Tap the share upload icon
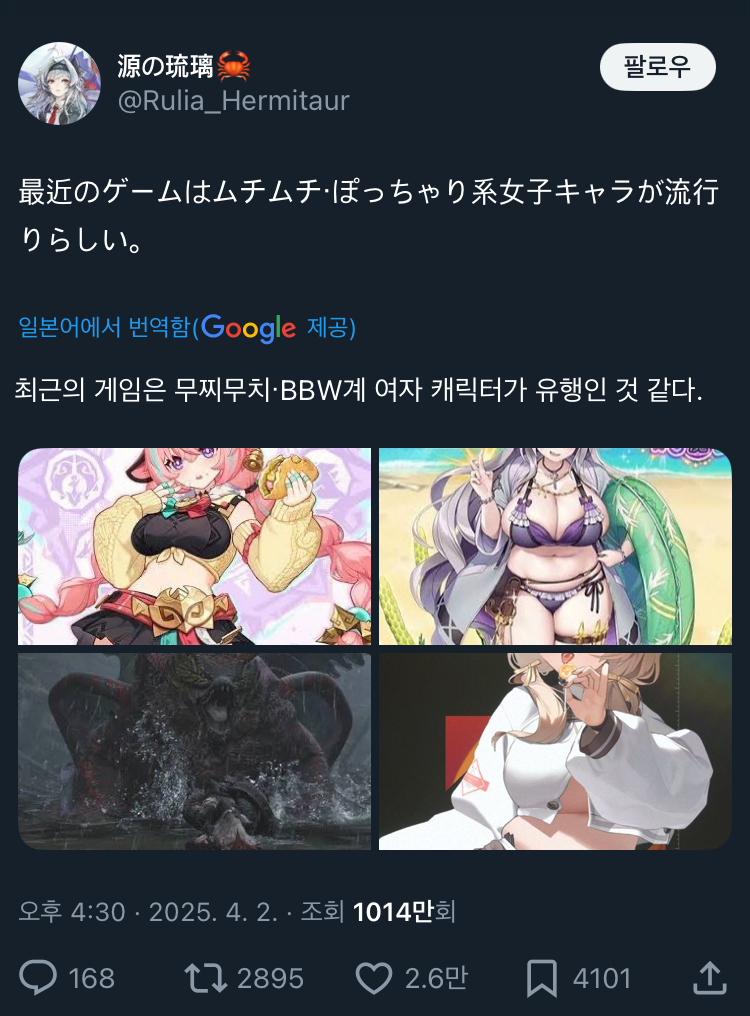 (710, 977)
